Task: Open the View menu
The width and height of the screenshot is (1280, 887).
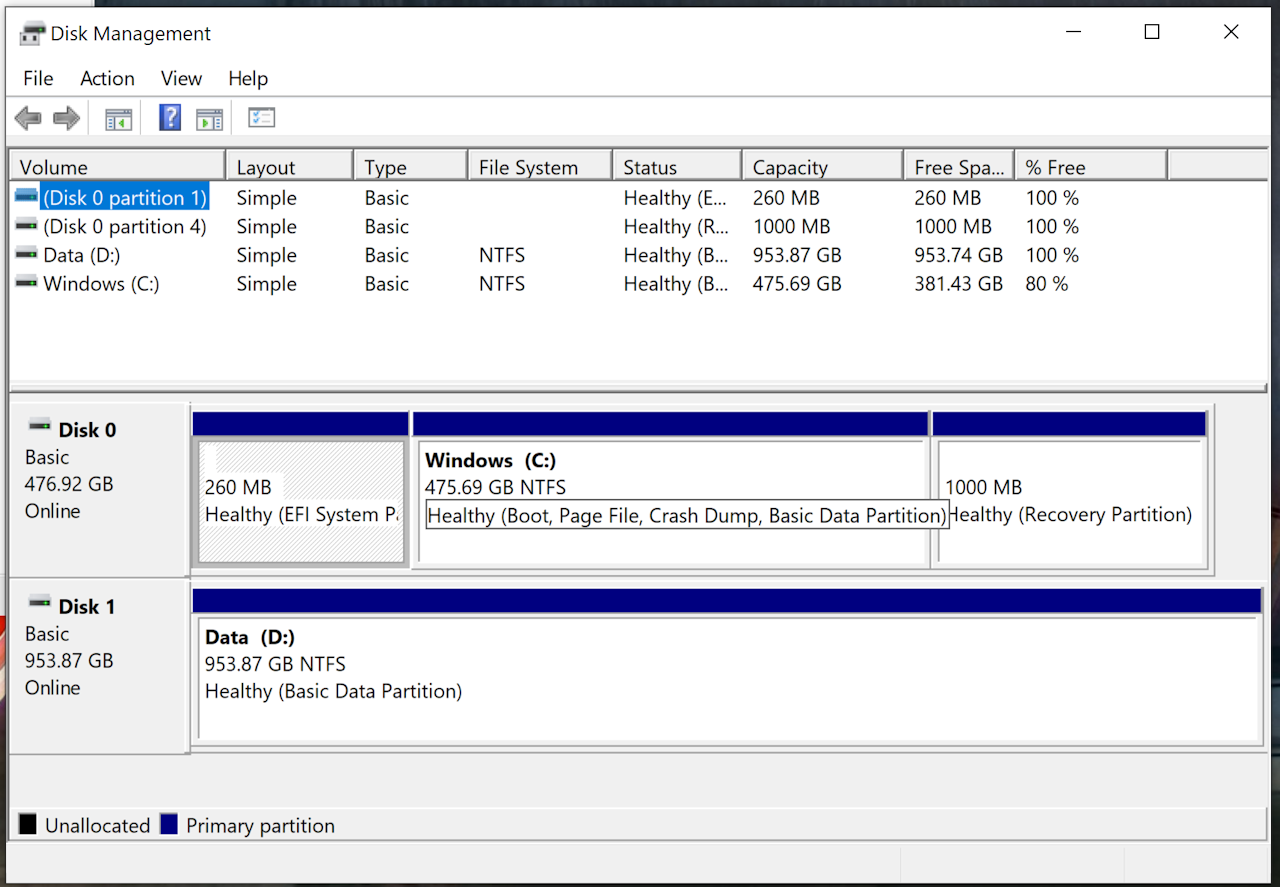Action: coord(181,78)
